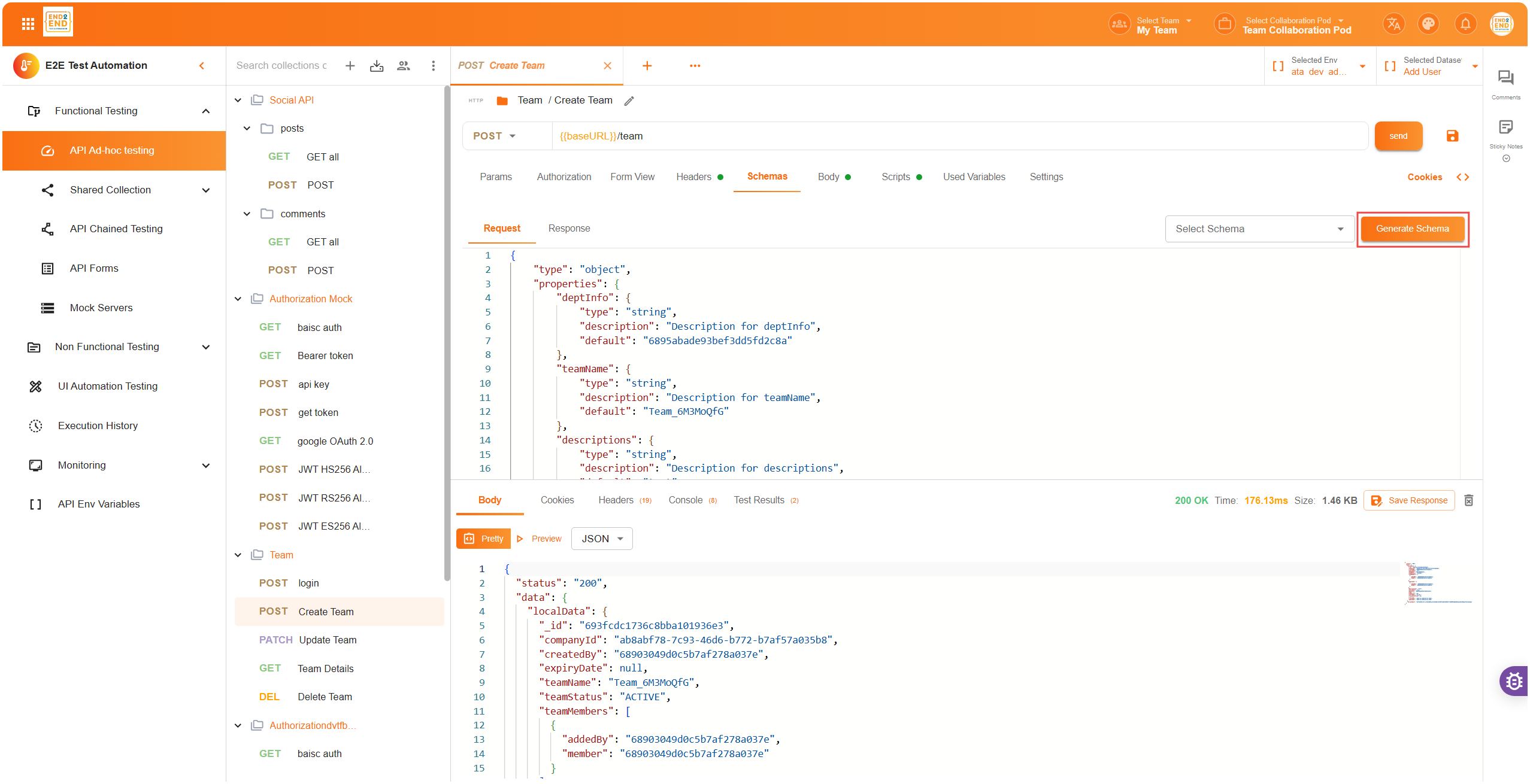
Task: Click the Generate Schema button
Action: [x=1412, y=229]
